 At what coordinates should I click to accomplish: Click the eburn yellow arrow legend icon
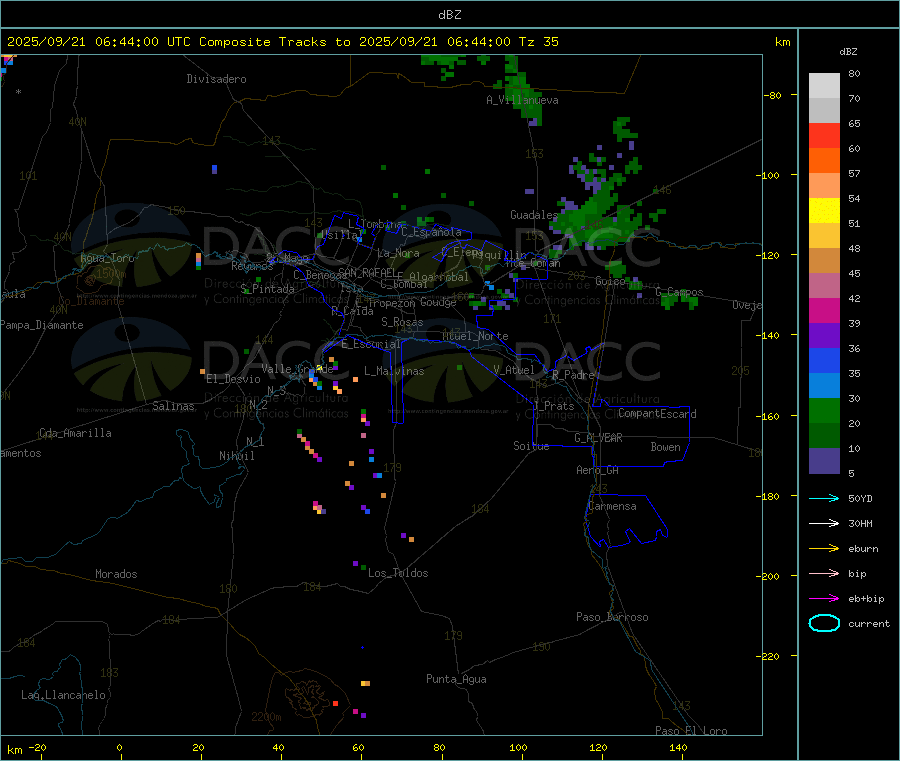[824, 549]
